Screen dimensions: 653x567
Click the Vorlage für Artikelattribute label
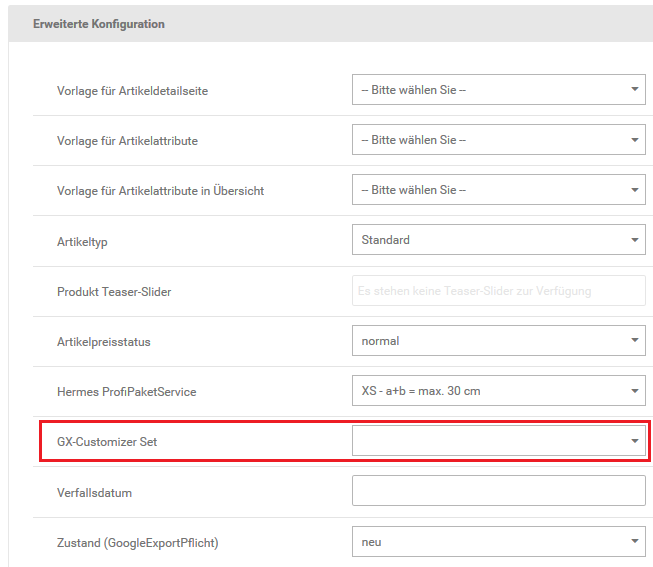click(127, 141)
